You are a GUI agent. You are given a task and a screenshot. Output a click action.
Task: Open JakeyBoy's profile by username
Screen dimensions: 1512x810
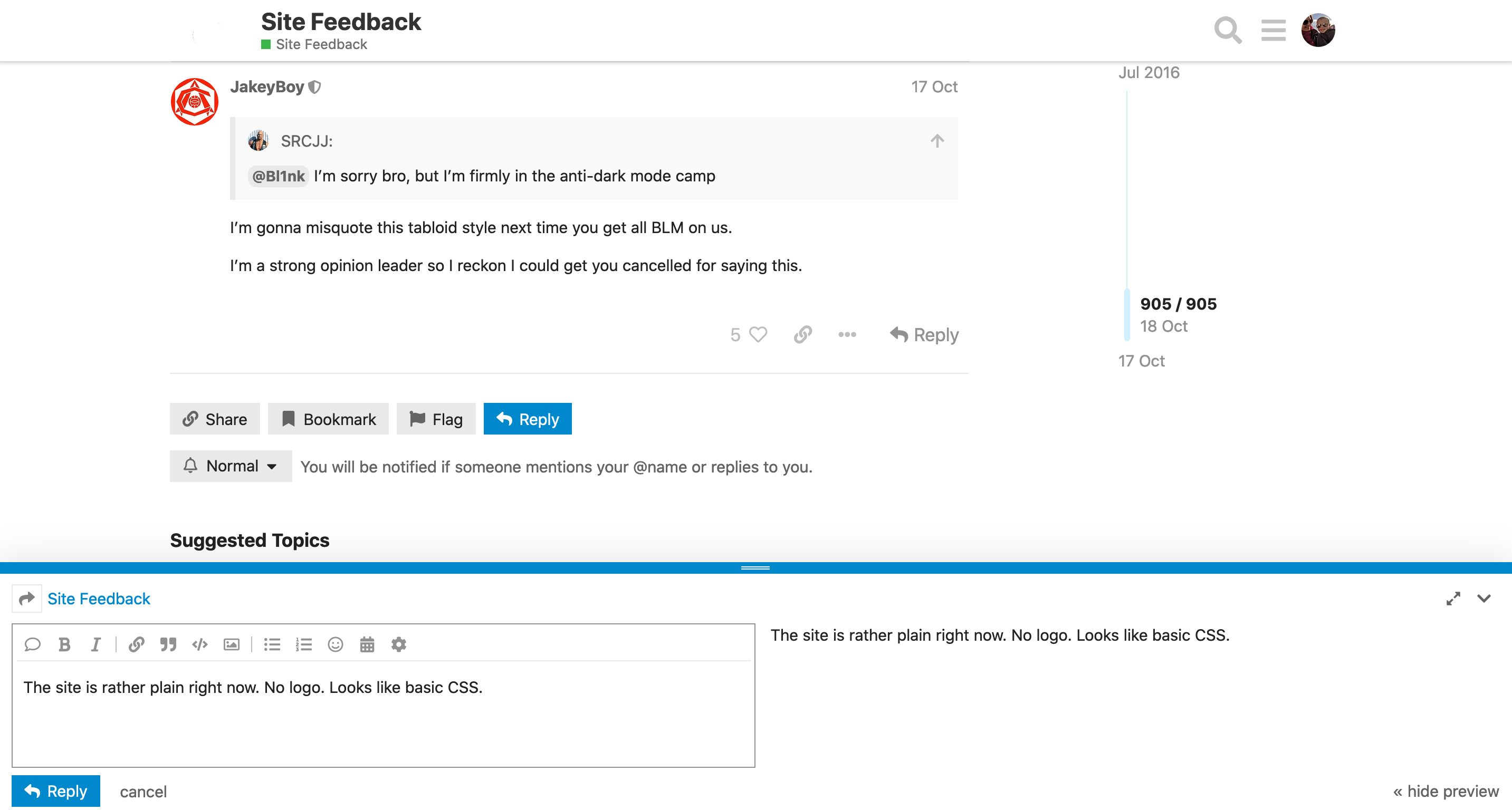(x=266, y=87)
